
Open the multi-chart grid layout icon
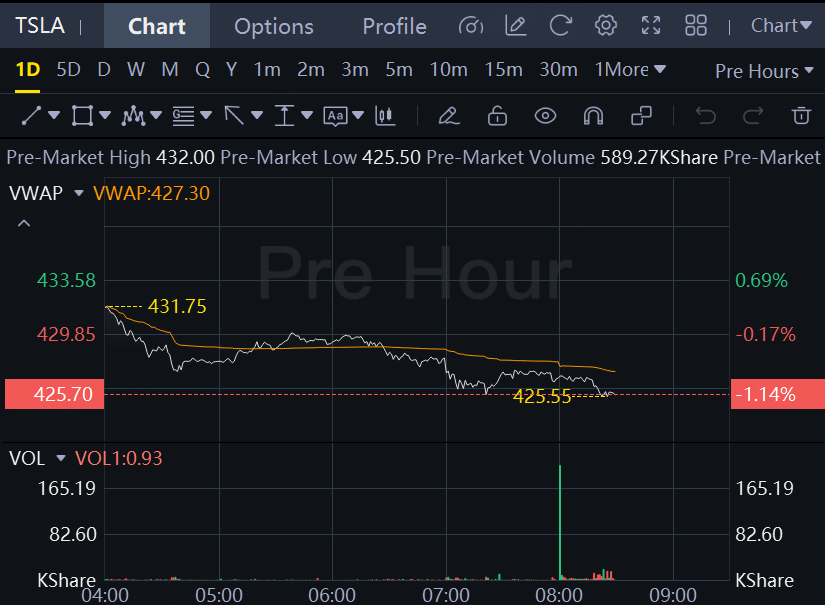point(696,25)
